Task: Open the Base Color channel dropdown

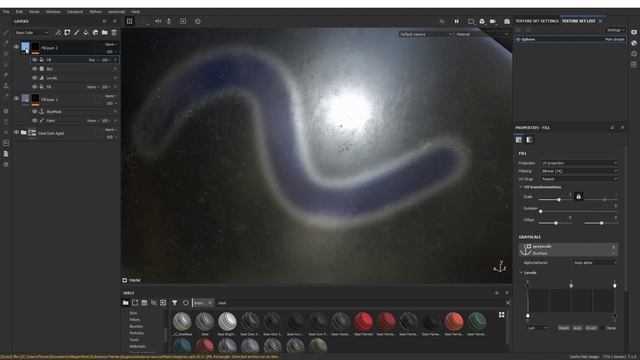Action: pyautogui.click(x=31, y=33)
